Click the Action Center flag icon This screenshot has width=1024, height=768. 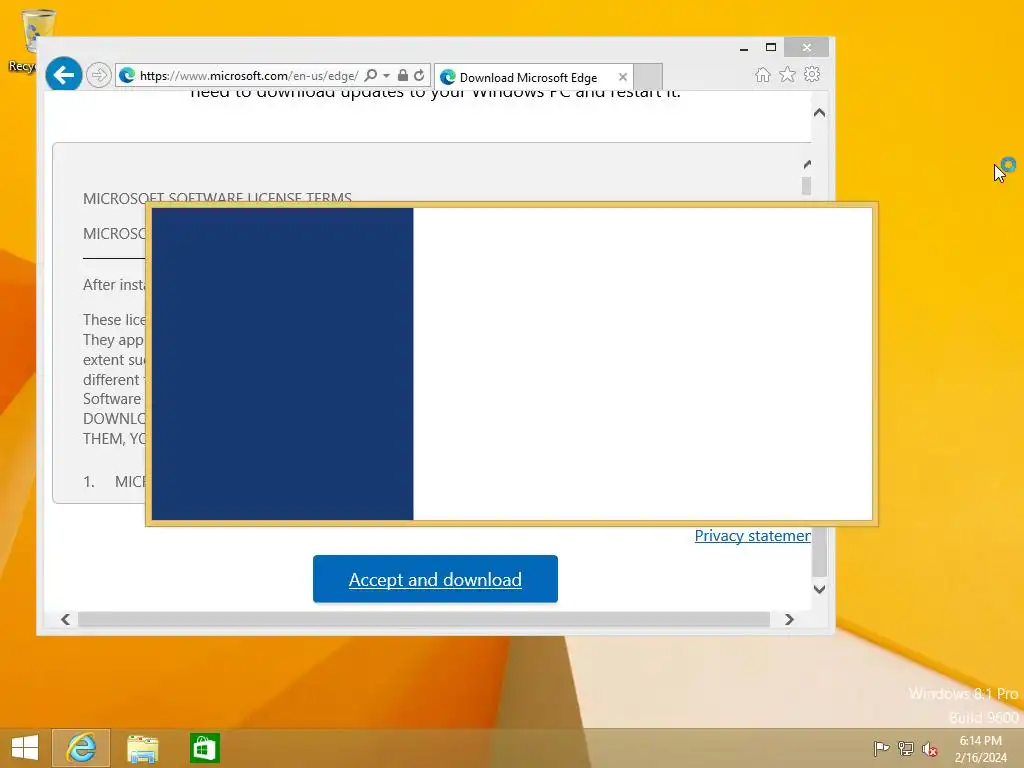coord(881,748)
